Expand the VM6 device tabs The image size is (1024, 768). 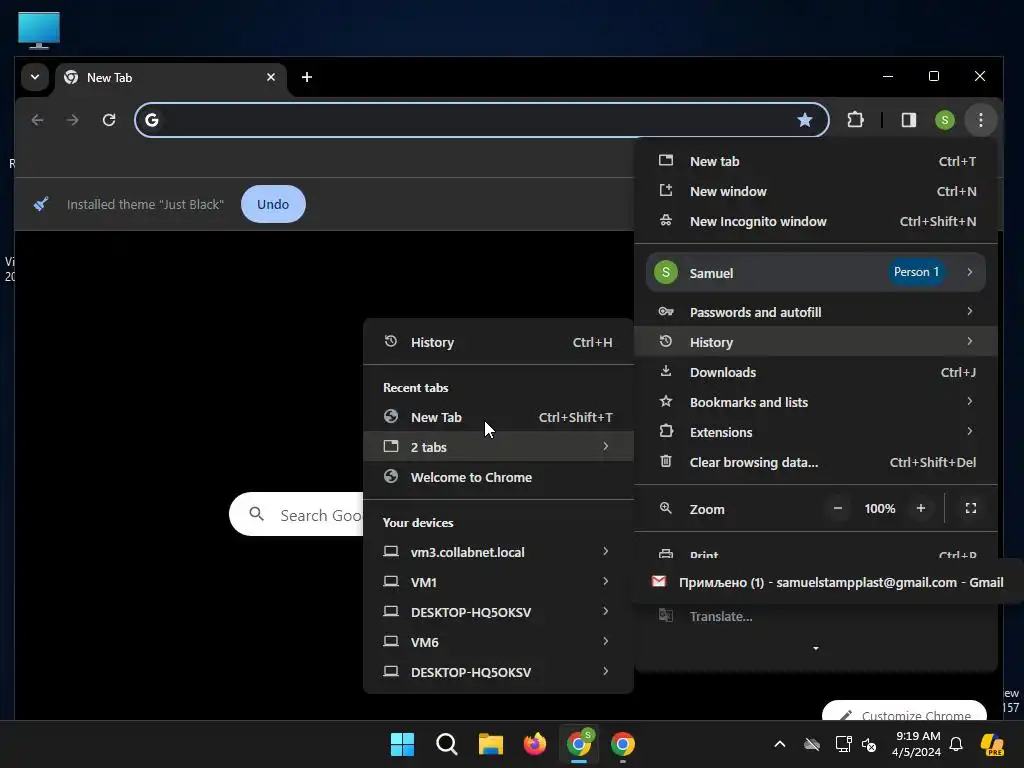[498, 642]
